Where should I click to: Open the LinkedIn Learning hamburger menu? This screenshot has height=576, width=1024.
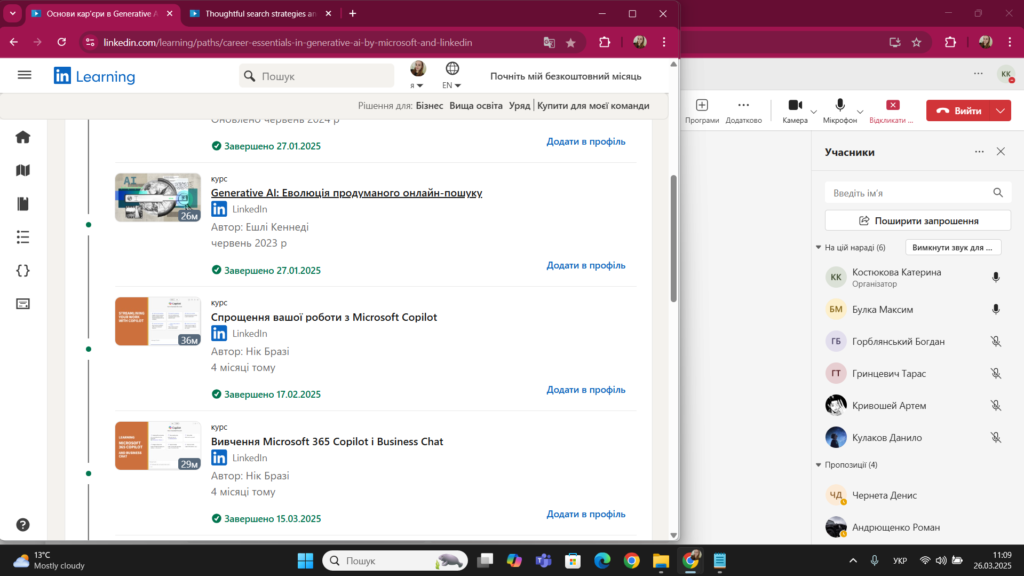24,75
